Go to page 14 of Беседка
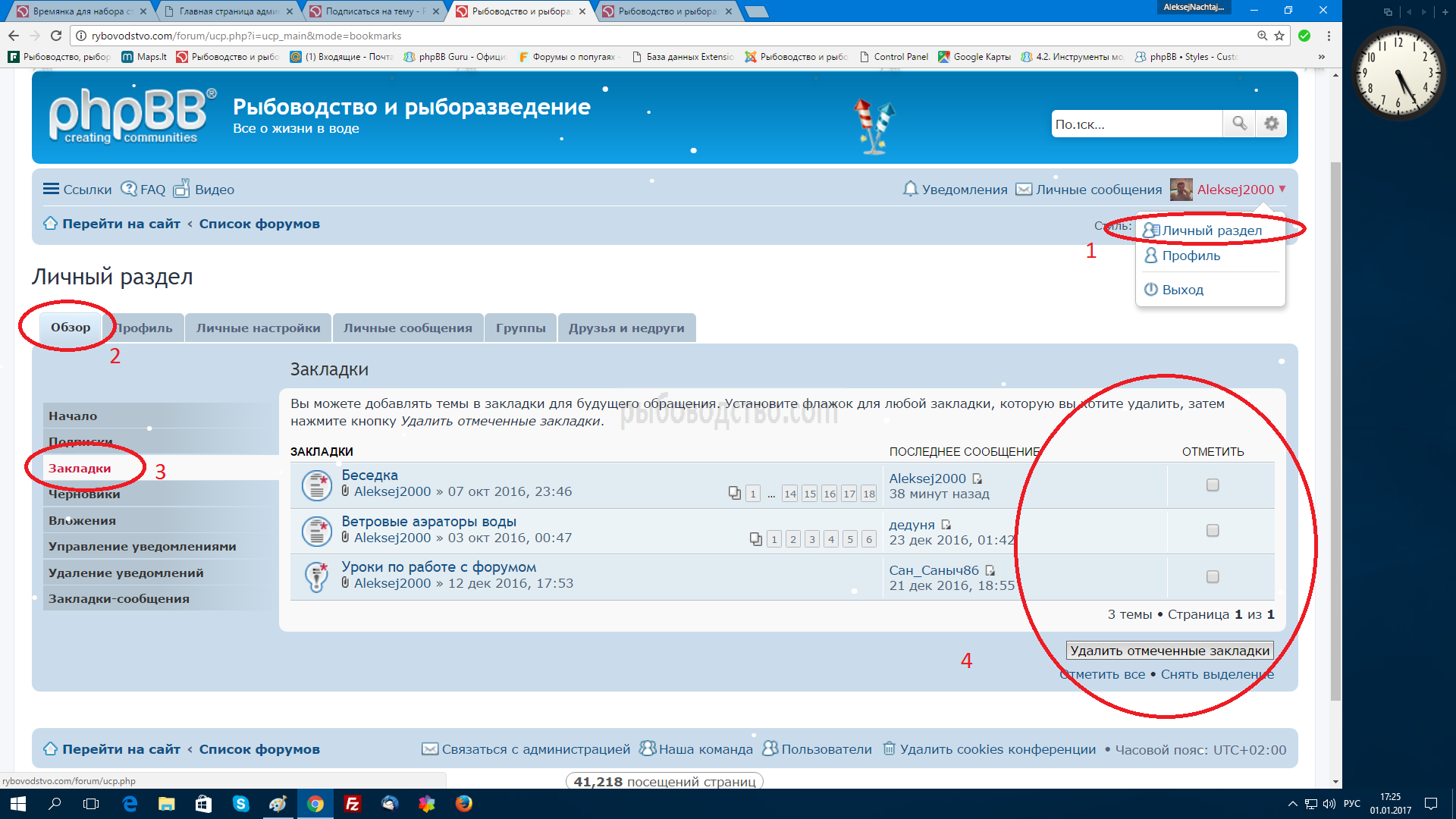The image size is (1456, 819). [x=790, y=494]
